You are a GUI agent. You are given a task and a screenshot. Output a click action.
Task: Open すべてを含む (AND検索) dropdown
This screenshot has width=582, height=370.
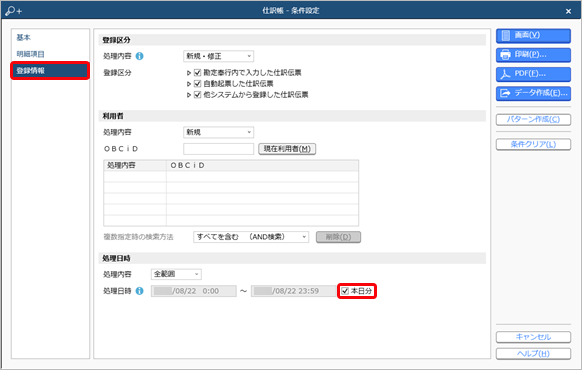(251, 237)
